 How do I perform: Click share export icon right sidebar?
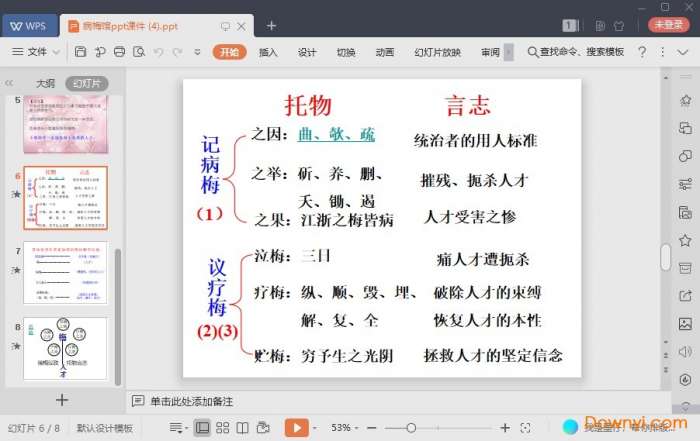pyautogui.click(x=685, y=295)
